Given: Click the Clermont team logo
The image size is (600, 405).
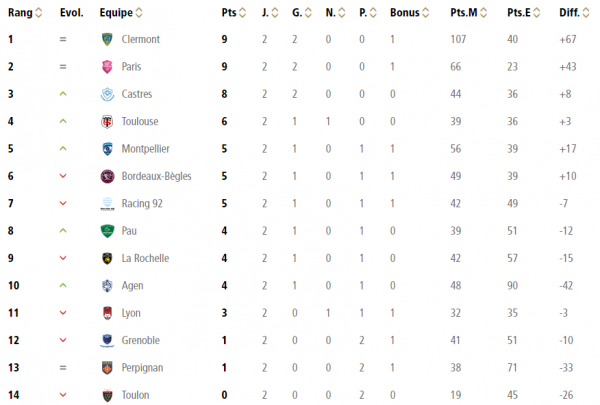Looking at the screenshot, I should pyautogui.click(x=106, y=40).
